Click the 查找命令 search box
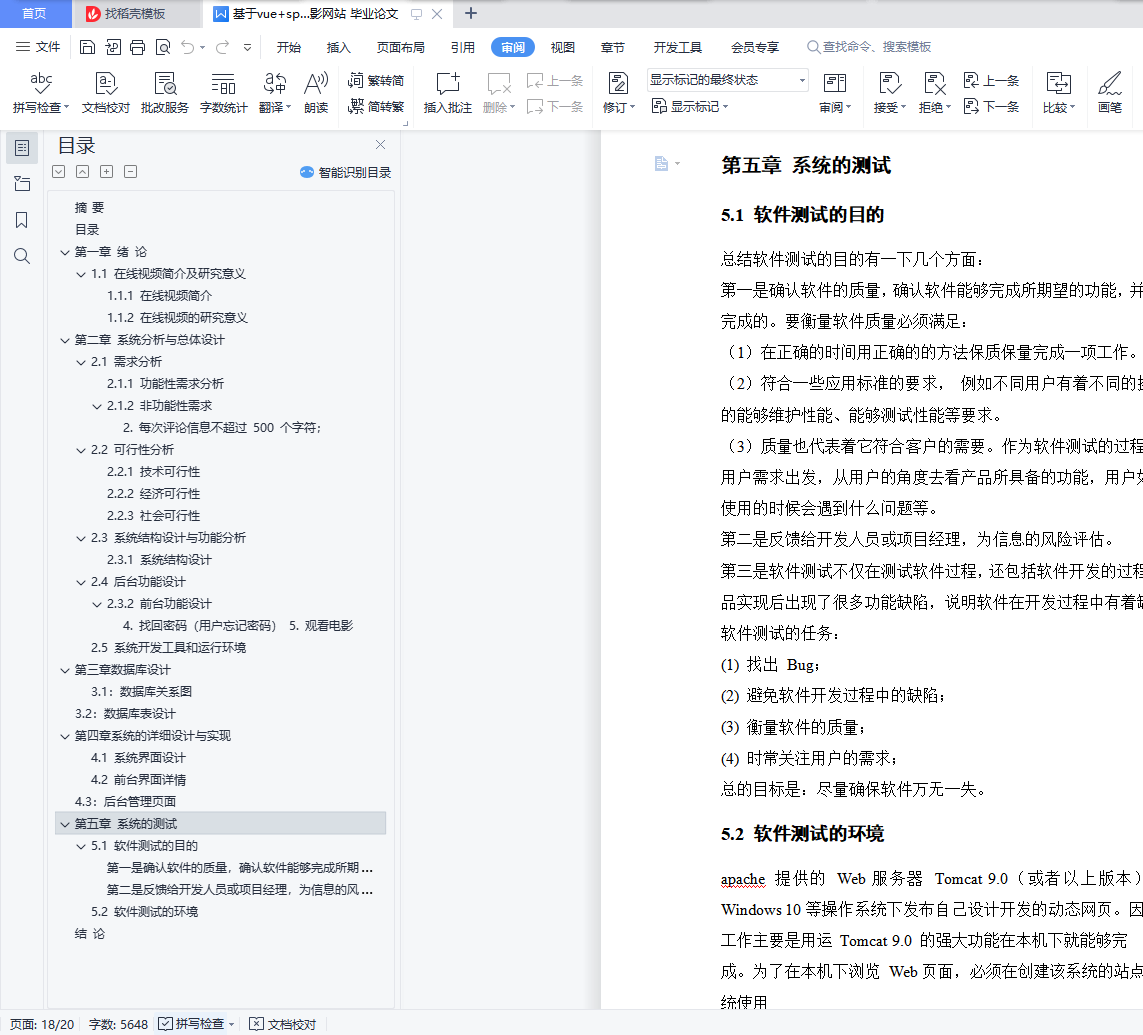The height and width of the screenshot is (1035, 1143). pos(869,47)
